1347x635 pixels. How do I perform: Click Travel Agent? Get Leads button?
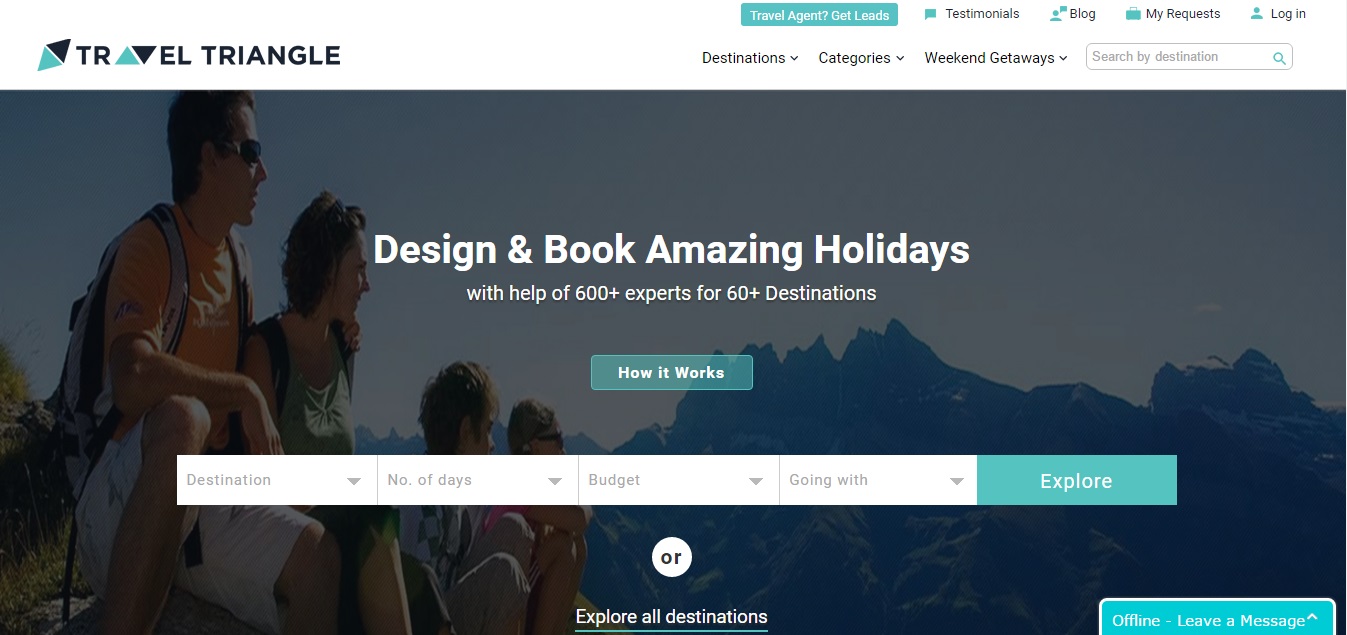click(x=819, y=15)
